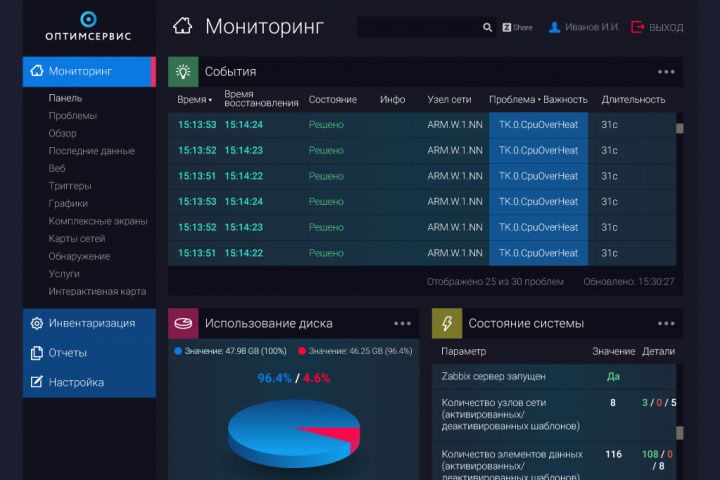720x480 pixels.
Task: Click the lightning icon of Состояние системы panel
Action: [x=447, y=323]
